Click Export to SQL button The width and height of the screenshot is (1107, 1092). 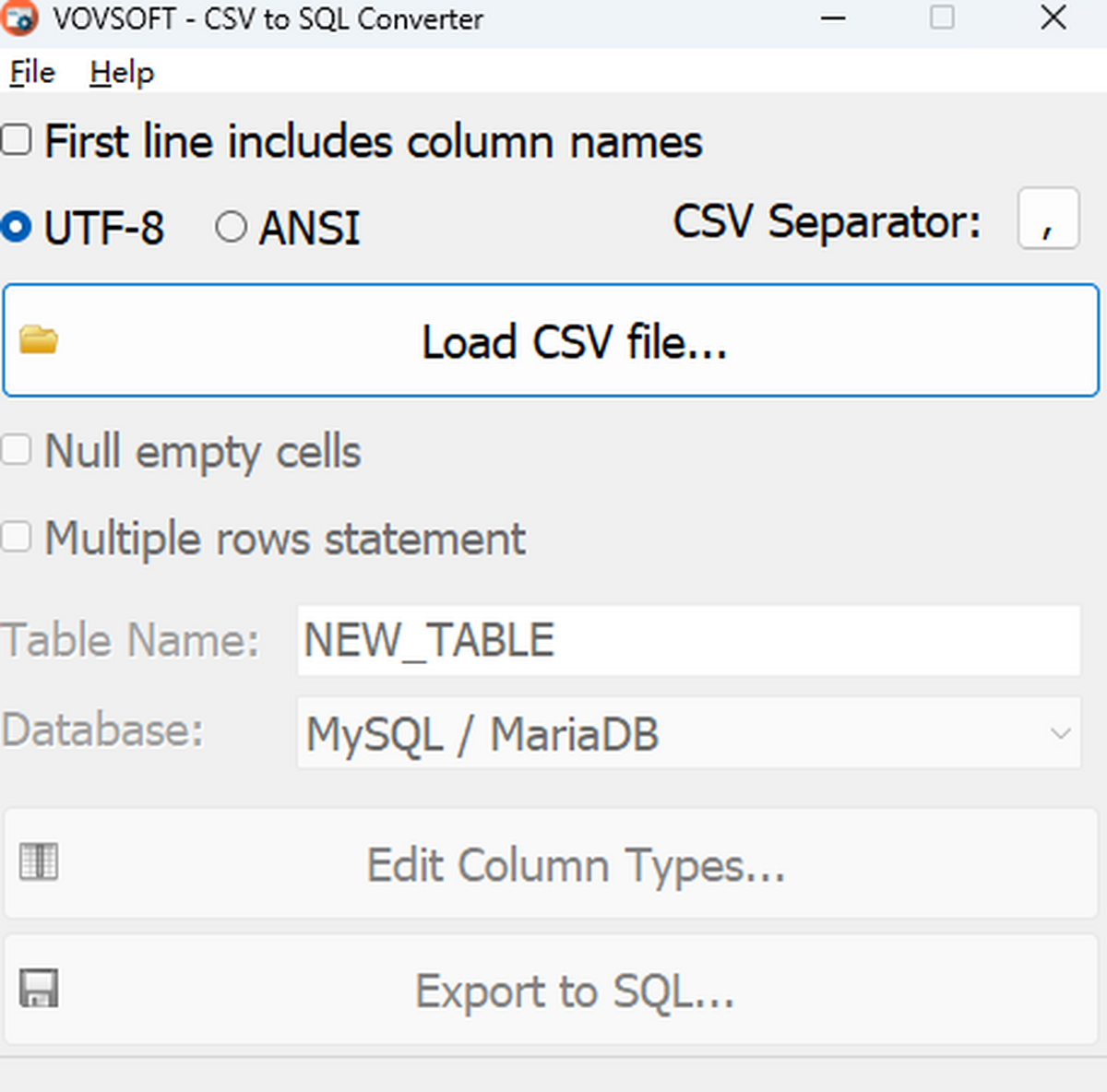(x=551, y=990)
